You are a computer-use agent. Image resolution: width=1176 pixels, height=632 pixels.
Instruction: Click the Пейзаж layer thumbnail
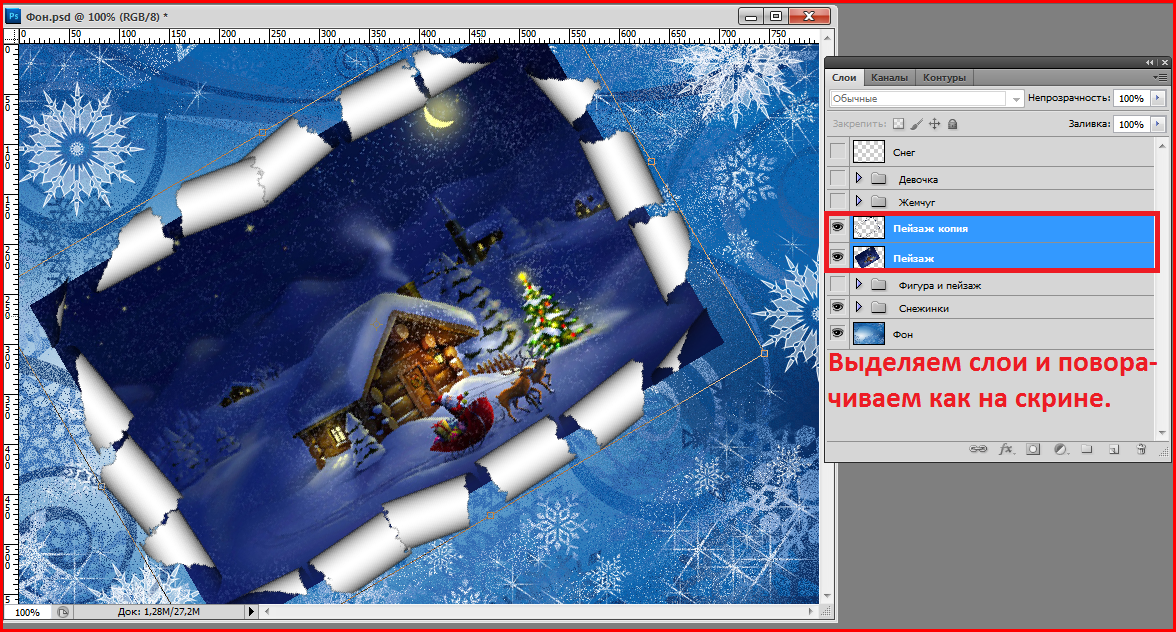click(x=868, y=258)
